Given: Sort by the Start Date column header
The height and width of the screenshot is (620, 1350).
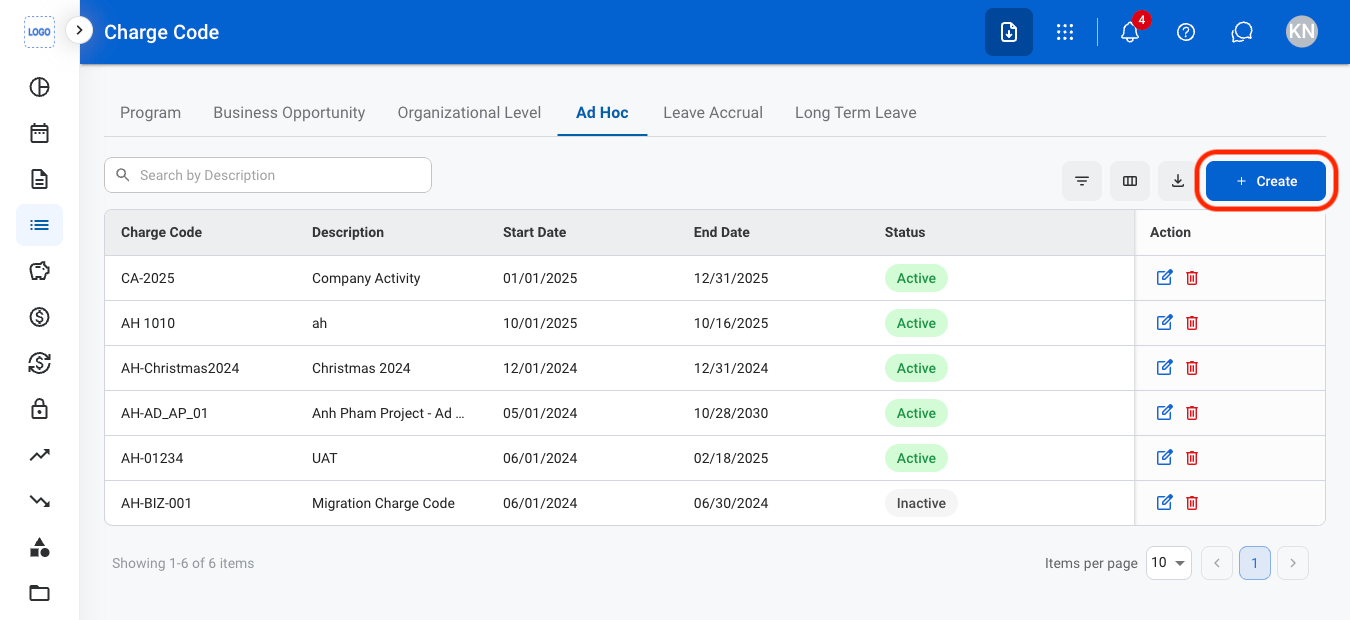Looking at the screenshot, I should click(x=534, y=232).
